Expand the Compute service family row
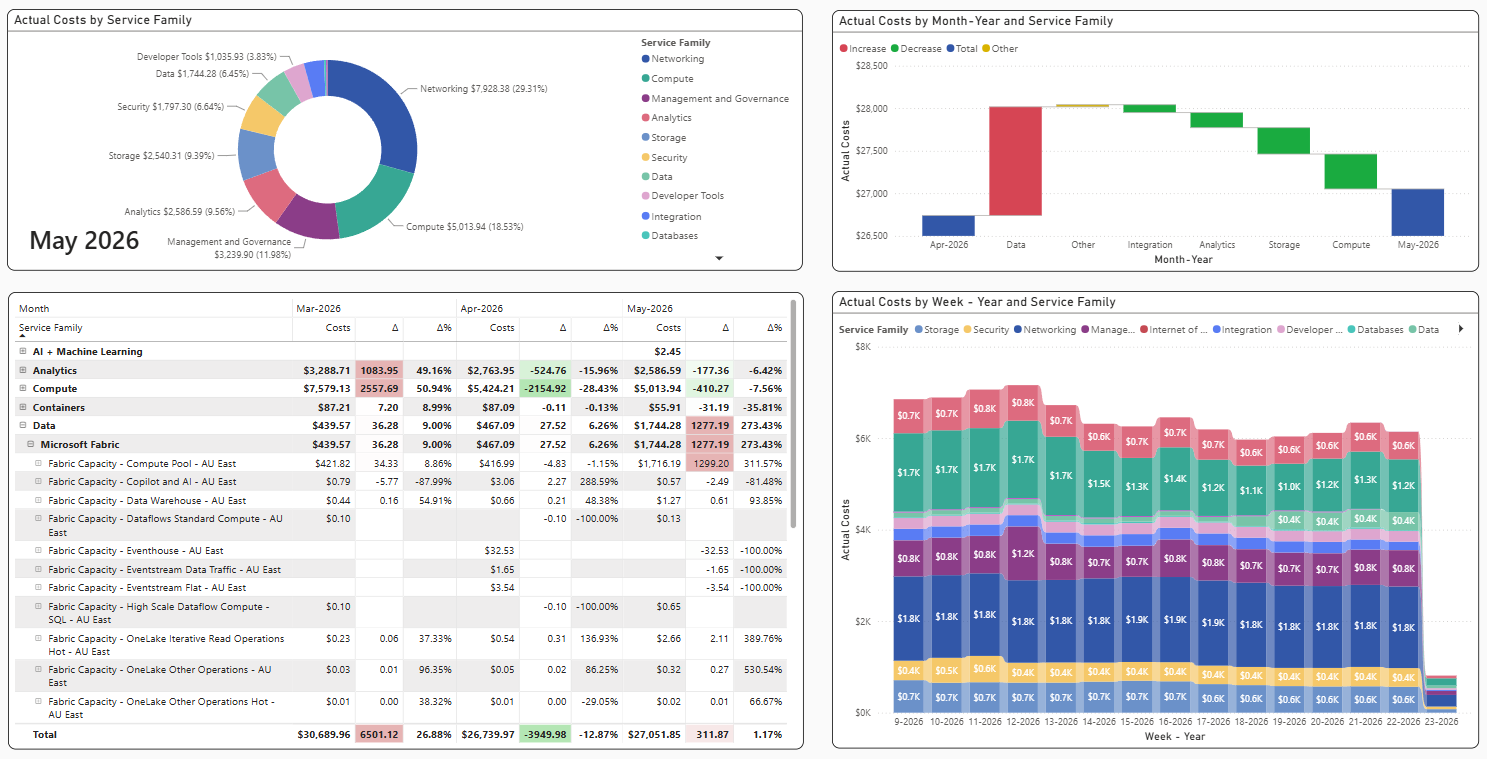This screenshot has height=759, width=1487. pos(22,389)
